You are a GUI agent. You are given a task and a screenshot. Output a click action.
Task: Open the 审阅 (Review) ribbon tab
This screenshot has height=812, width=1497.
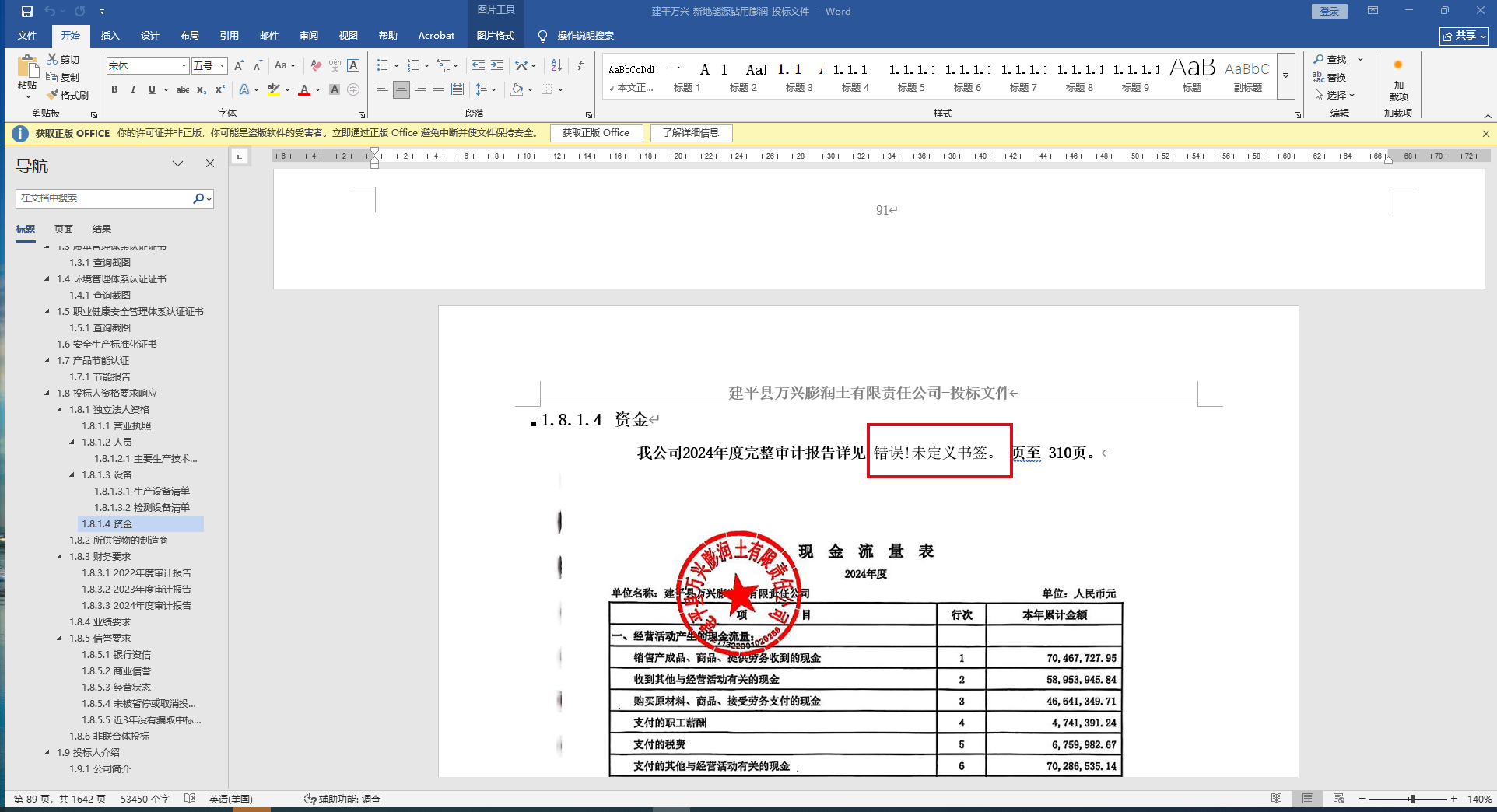click(309, 36)
